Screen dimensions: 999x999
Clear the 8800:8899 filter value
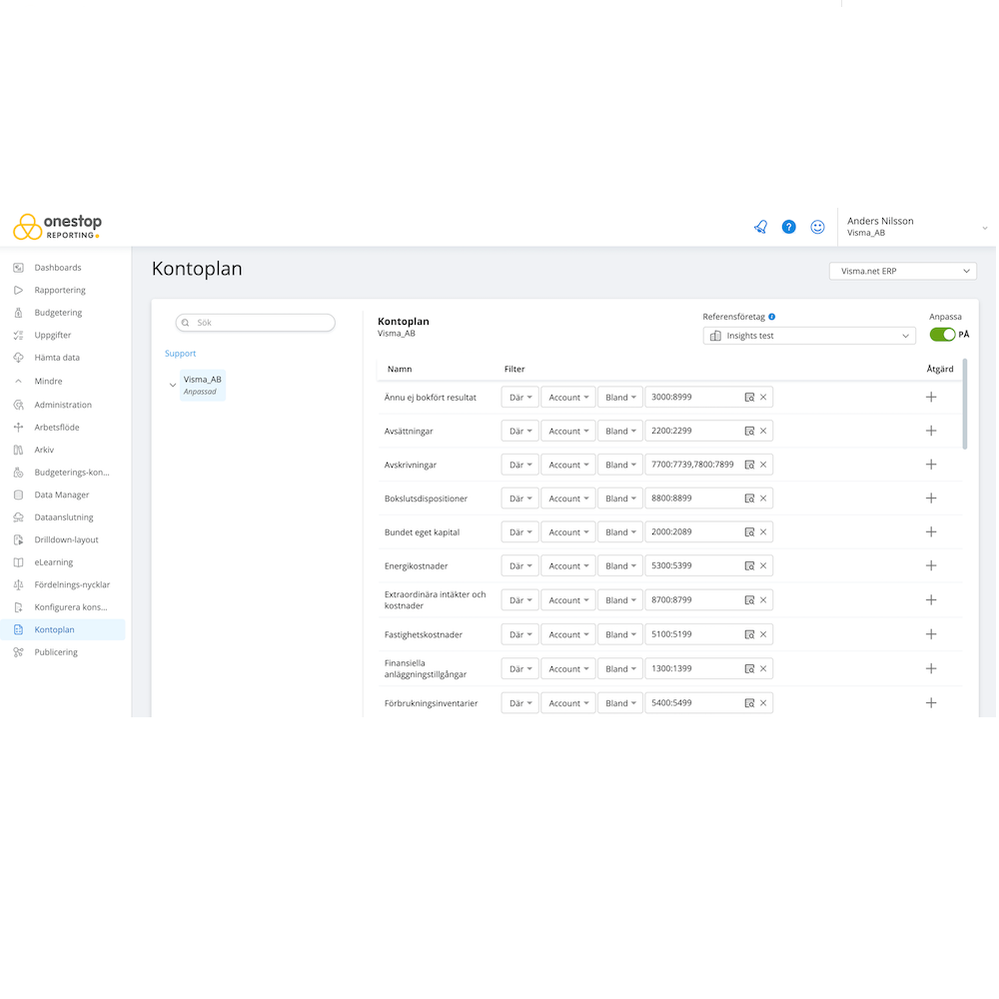click(x=763, y=498)
